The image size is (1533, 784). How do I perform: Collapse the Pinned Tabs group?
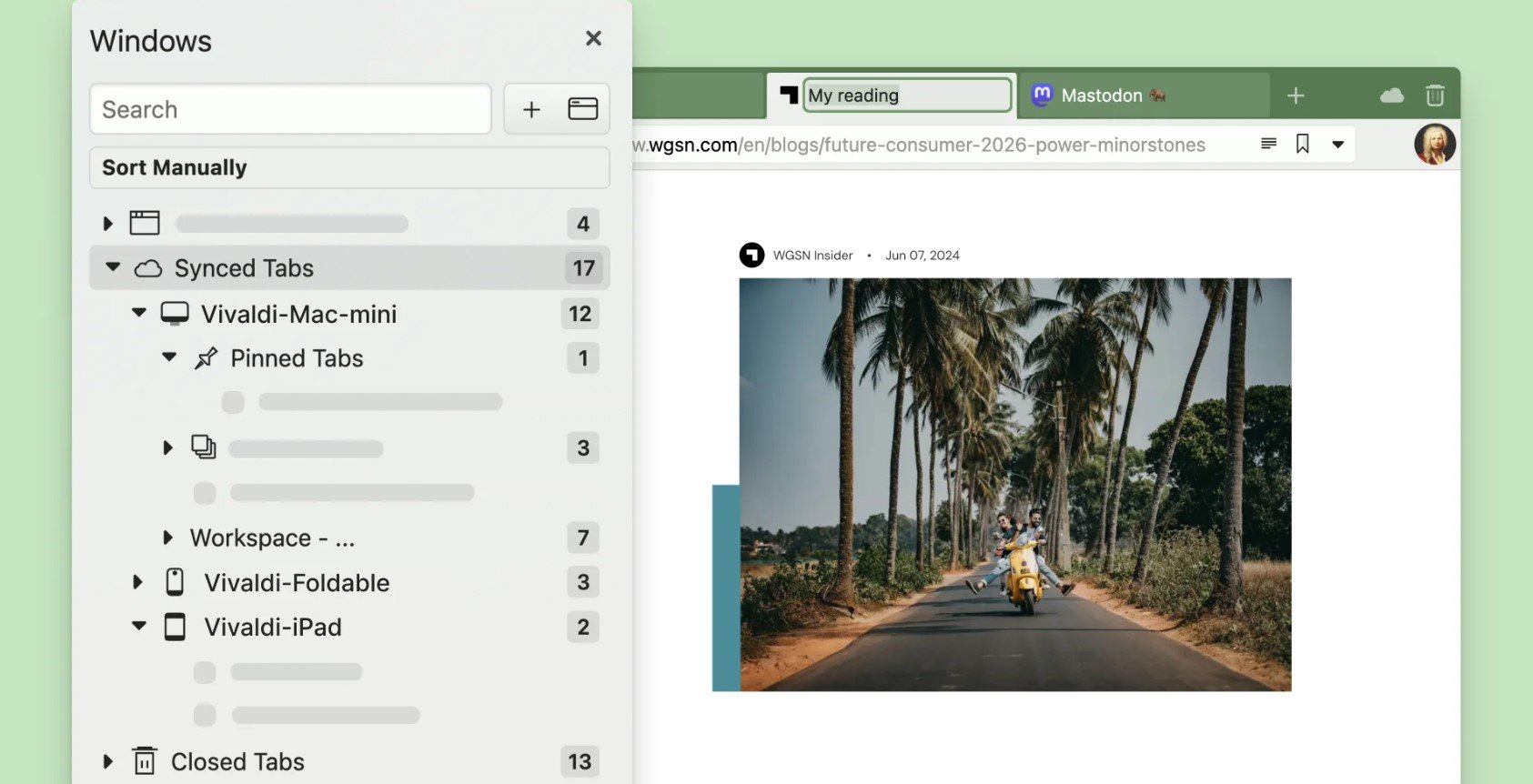click(169, 357)
